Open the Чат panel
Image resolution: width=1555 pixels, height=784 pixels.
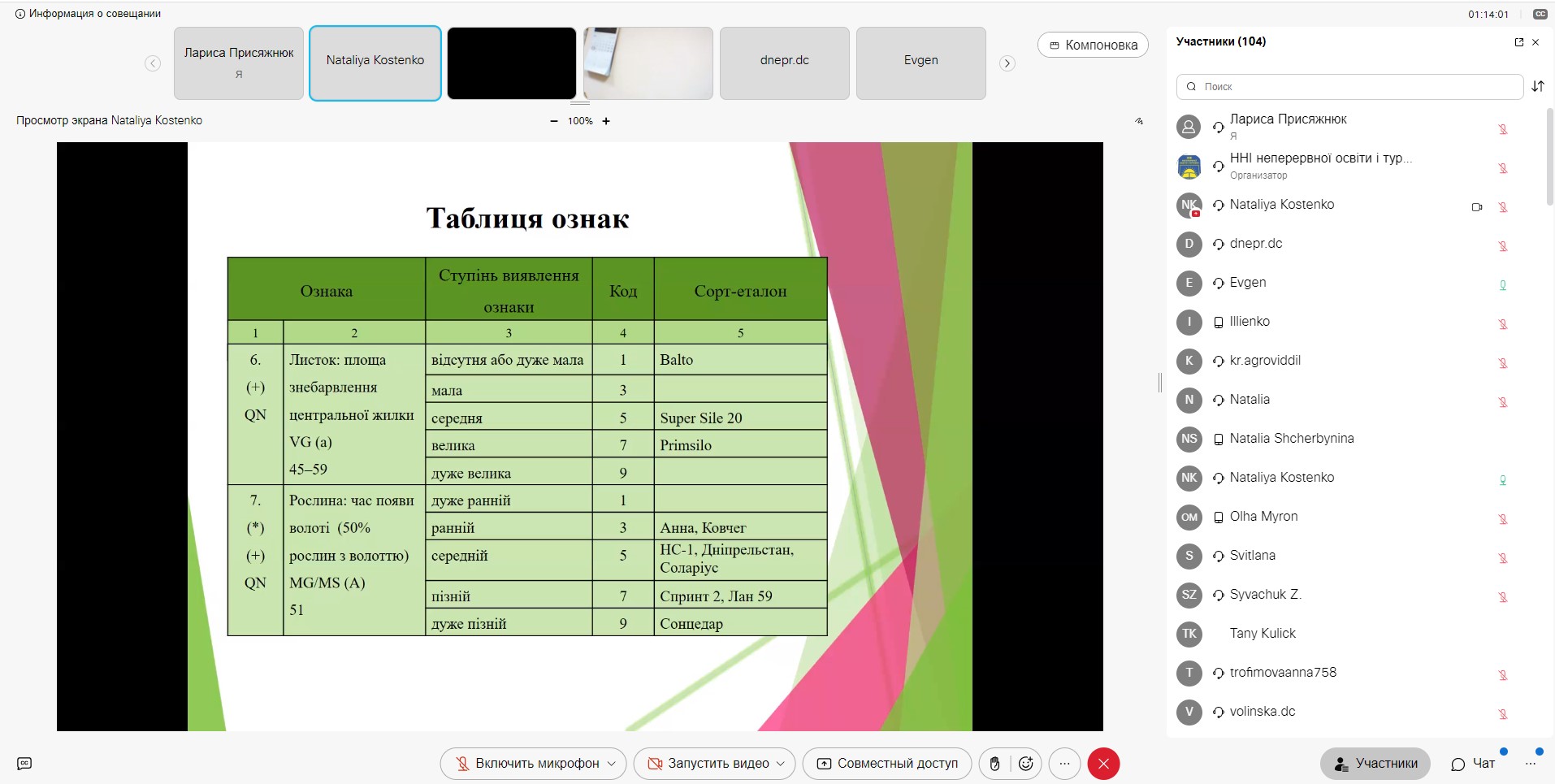(x=1474, y=764)
